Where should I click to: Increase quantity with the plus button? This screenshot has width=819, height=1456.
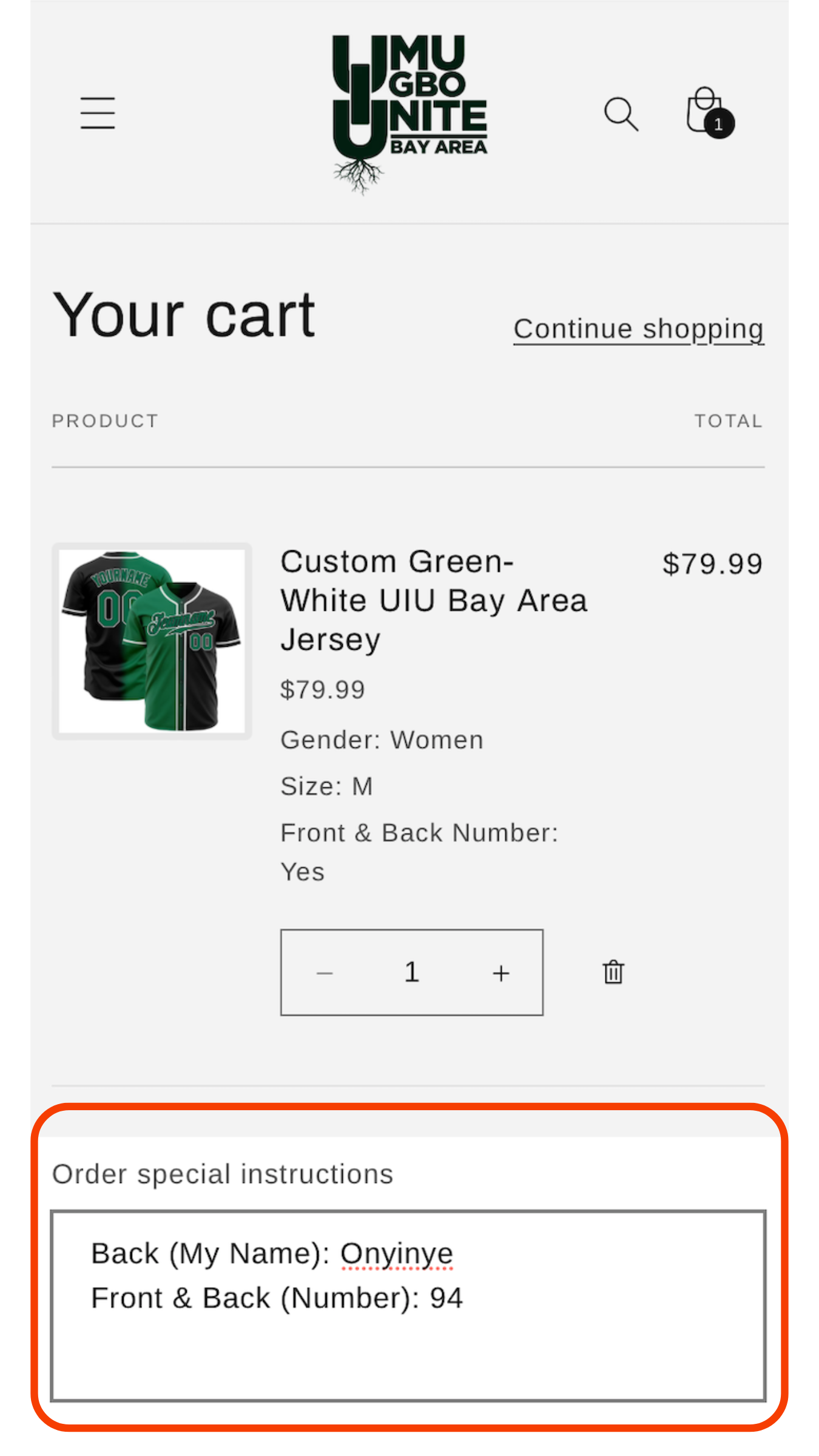500,973
